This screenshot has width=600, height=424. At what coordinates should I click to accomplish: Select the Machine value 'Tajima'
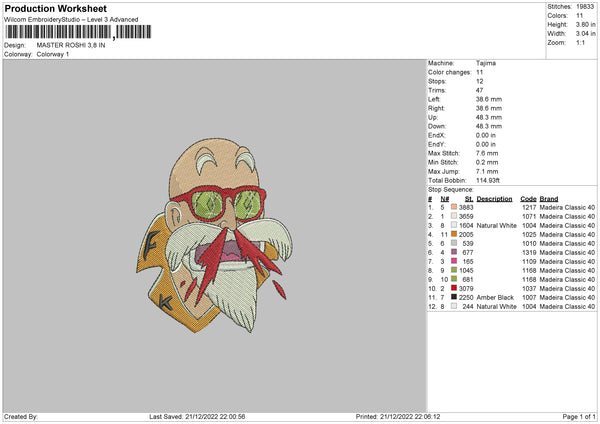[x=486, y=63]
